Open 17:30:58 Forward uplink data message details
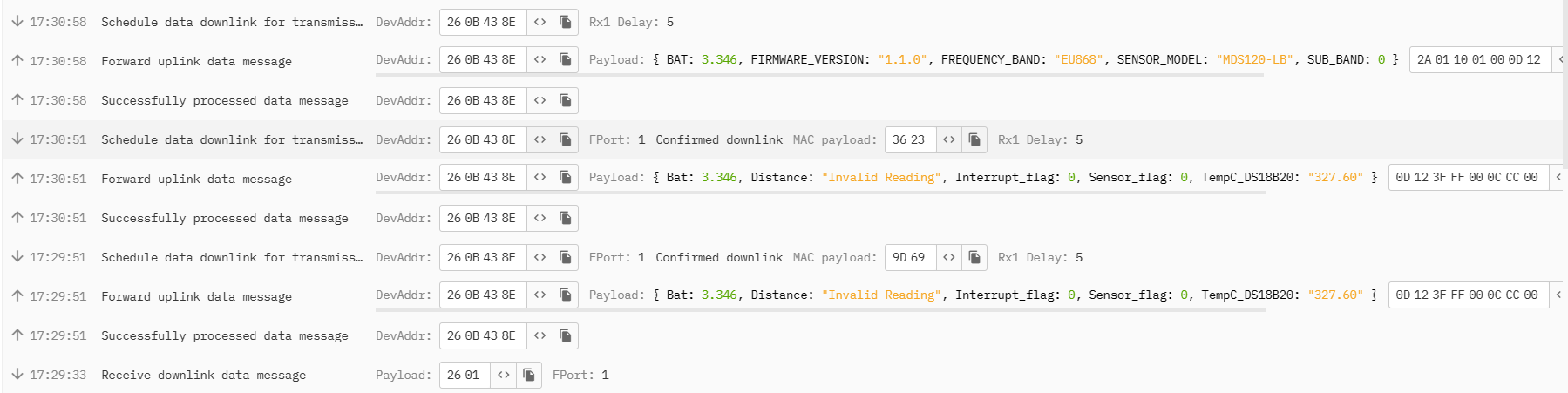Screen dimensions: 1568x393 coord(196,61)
